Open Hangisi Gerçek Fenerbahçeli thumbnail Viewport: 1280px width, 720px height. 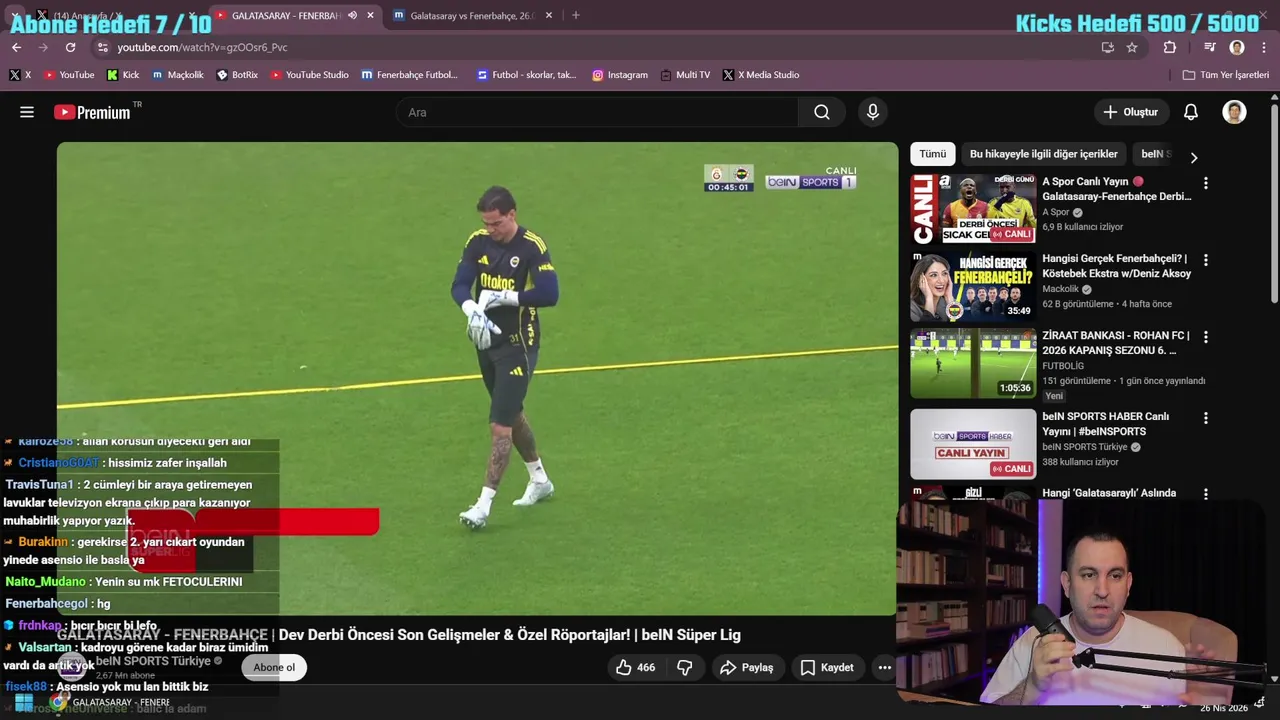(x=973, y=286)
